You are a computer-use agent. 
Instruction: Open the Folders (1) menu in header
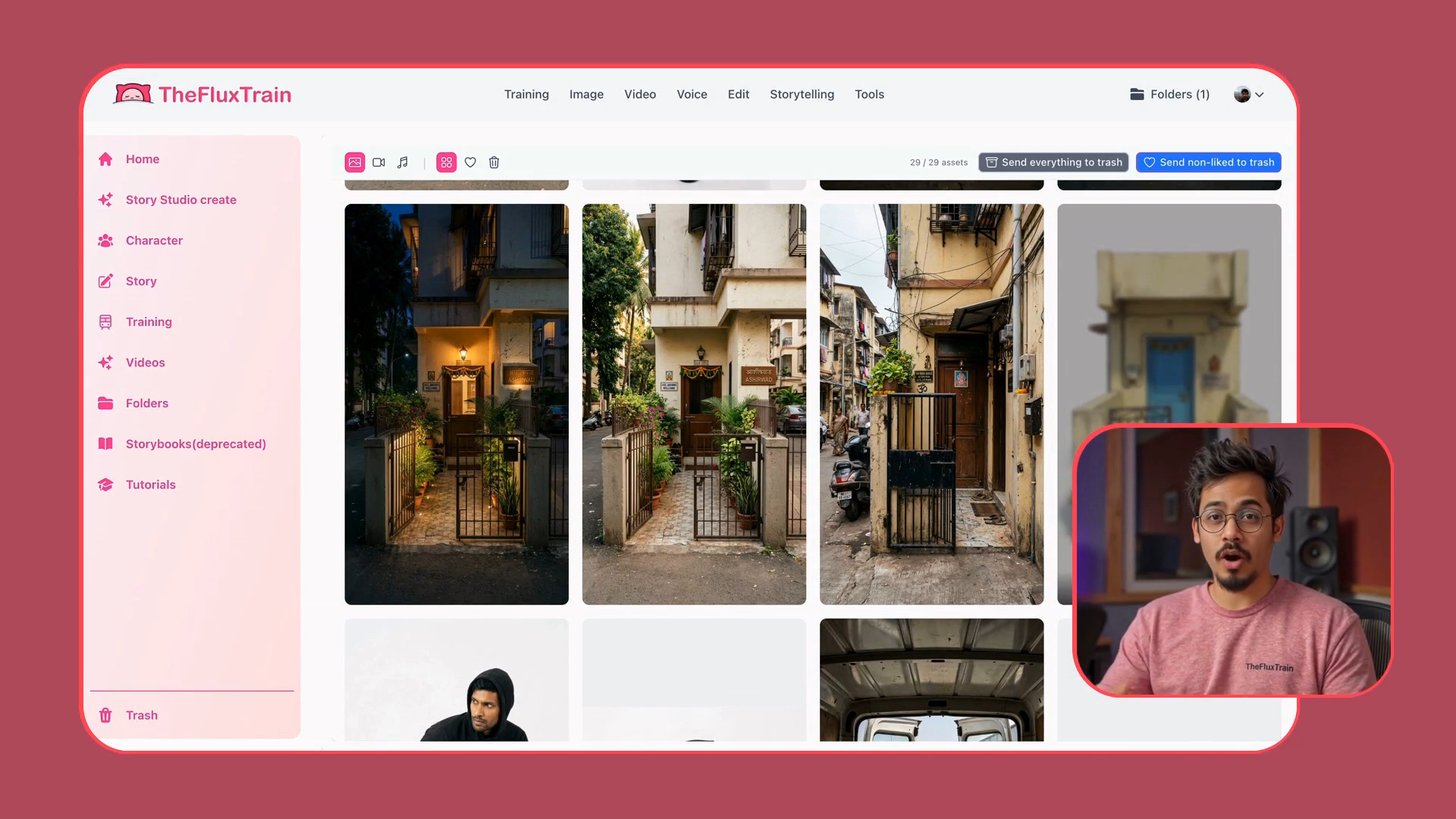(1169, 95)
